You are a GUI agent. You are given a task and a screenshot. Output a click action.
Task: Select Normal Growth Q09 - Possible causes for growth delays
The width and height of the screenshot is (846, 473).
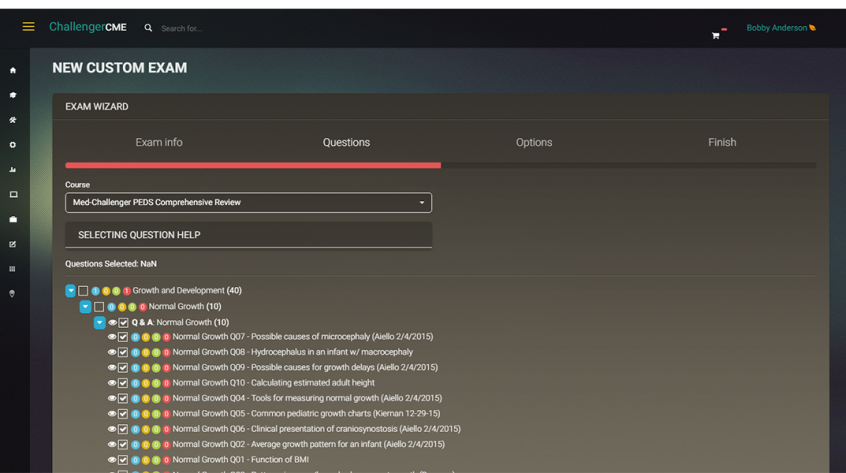305,368
